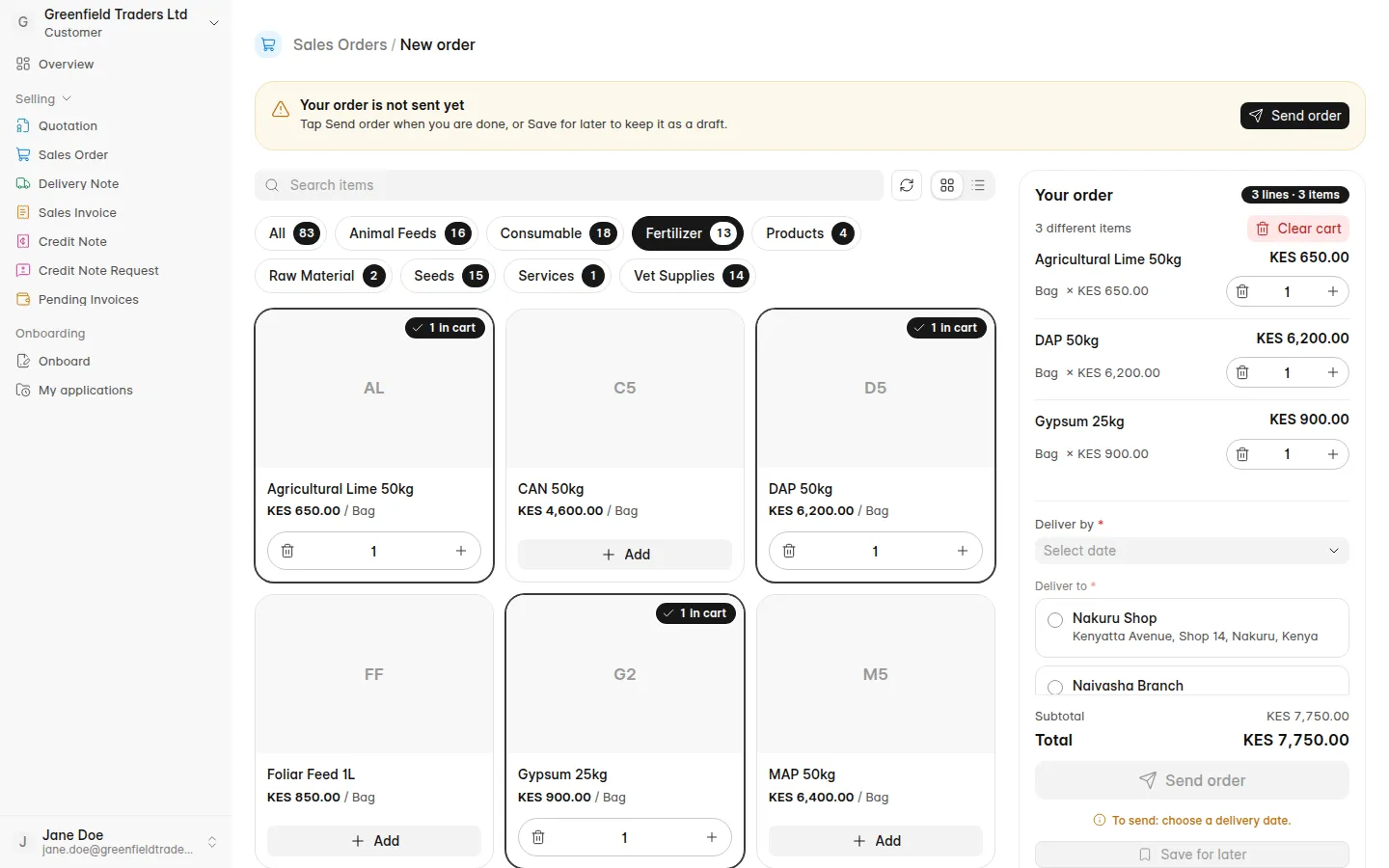Add Foliar Feed 1L to the order
This screenshot has height=868, width=1389.
pyautogui.click(x=374, y=841)
